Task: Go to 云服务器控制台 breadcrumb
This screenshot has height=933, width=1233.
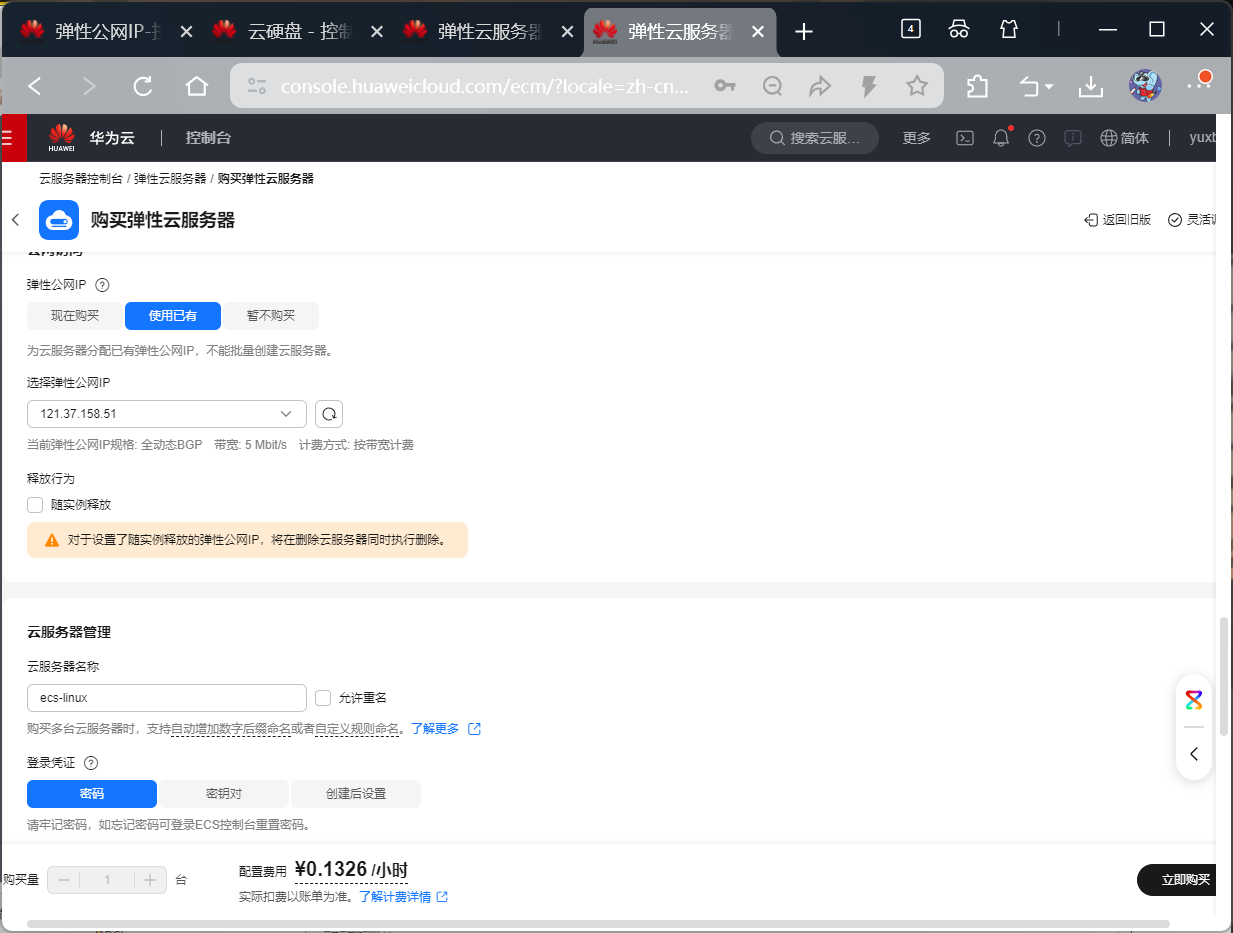Action: point(81,179)
